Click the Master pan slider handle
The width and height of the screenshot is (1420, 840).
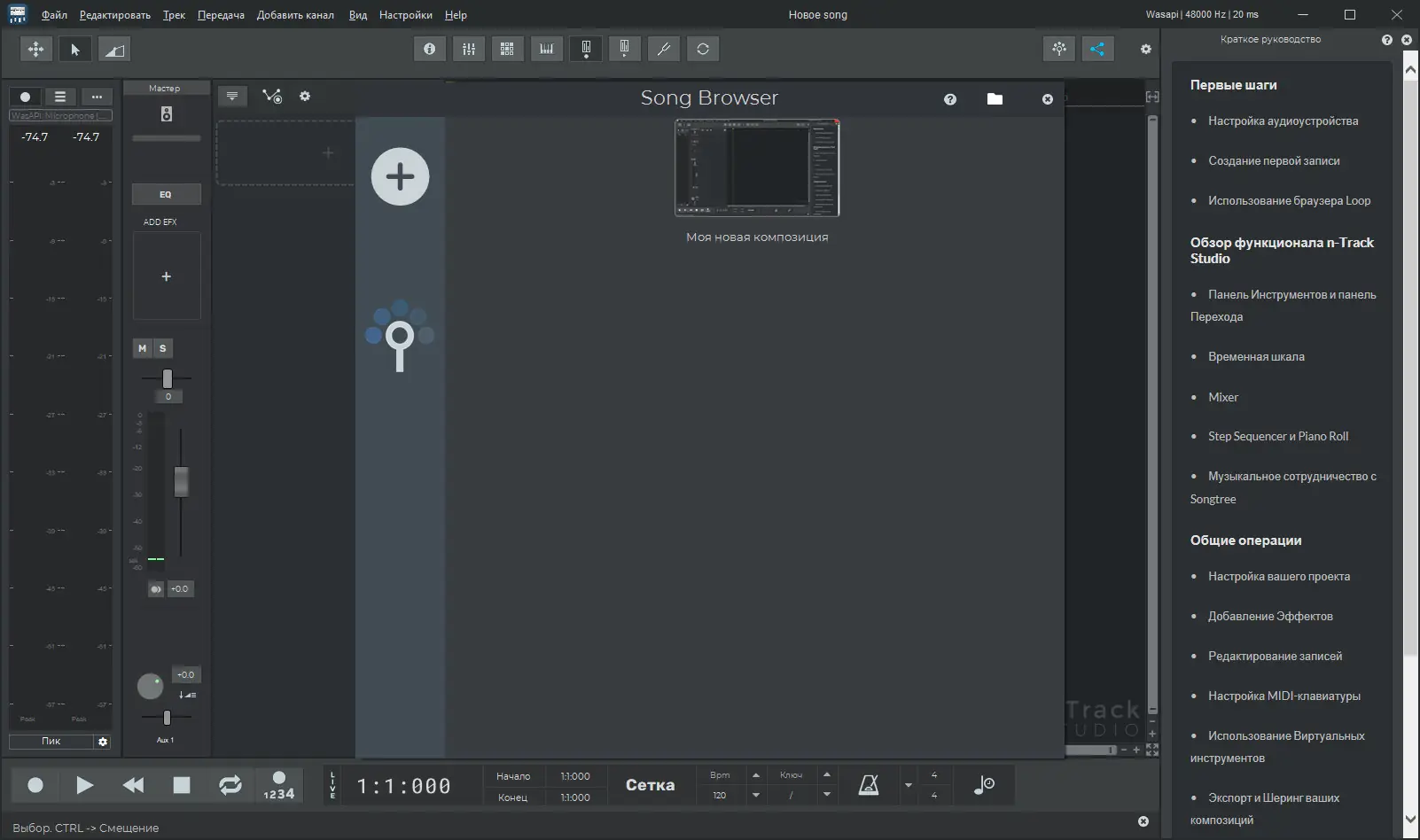tap(167, 379)
